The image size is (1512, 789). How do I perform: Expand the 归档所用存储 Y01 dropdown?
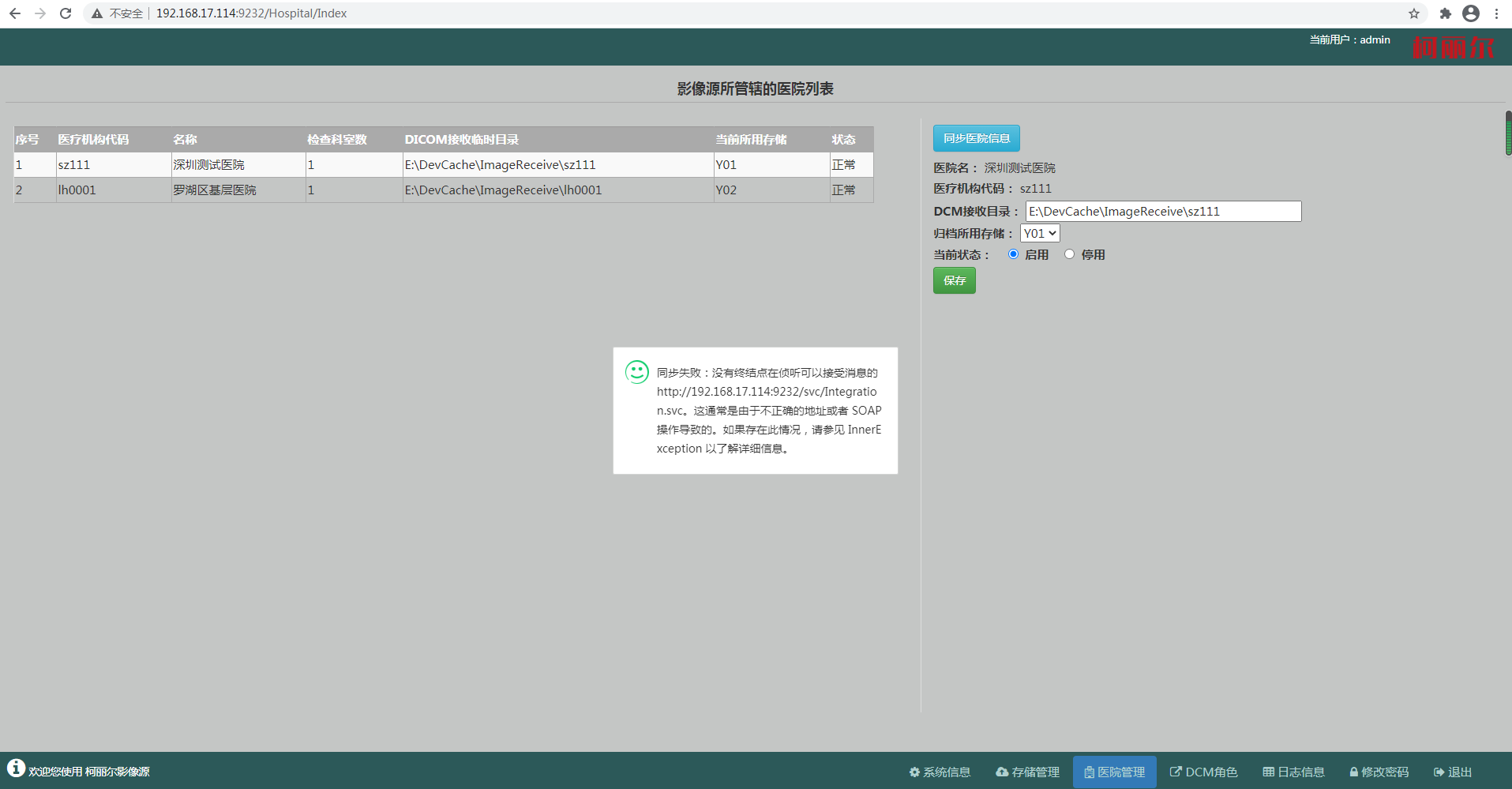coord(1039,233)
